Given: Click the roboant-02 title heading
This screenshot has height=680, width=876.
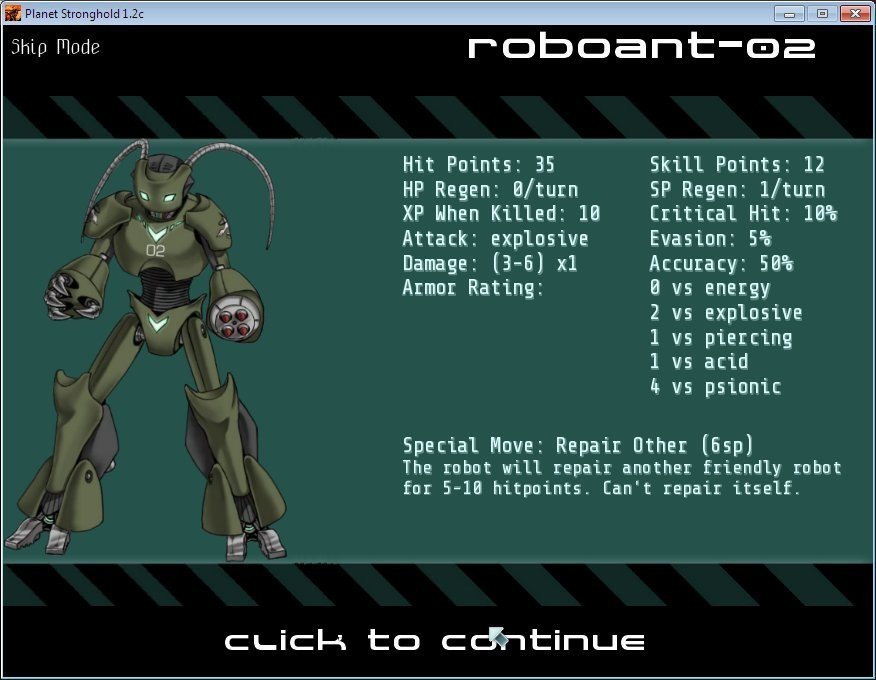Looking at the screenshot, I should tap(641, 47).
